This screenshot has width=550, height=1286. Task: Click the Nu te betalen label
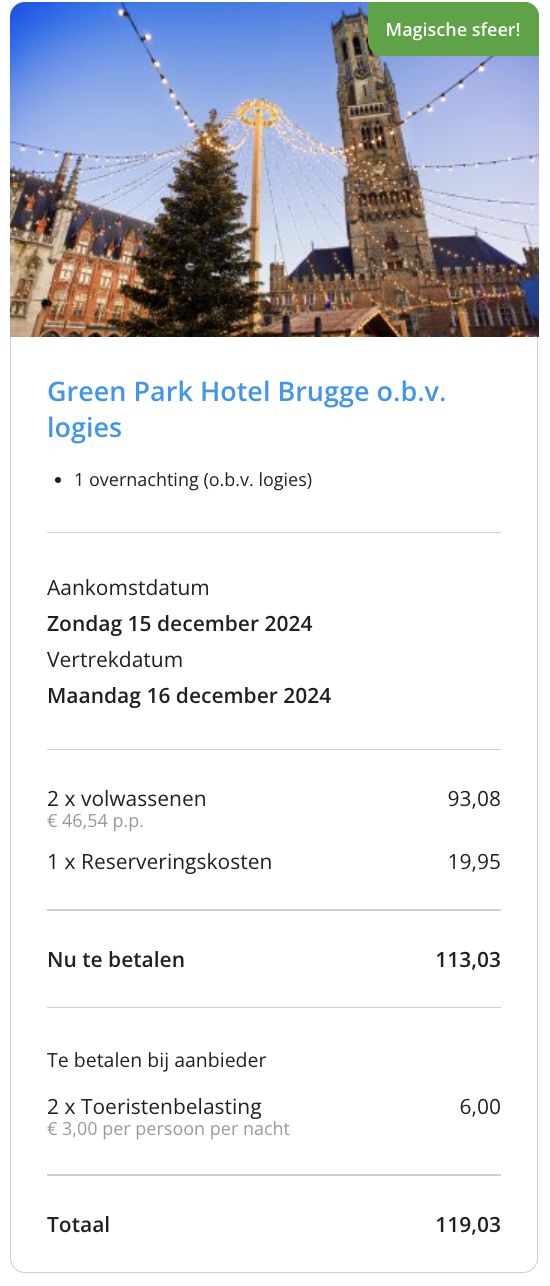tap(116, 960)
